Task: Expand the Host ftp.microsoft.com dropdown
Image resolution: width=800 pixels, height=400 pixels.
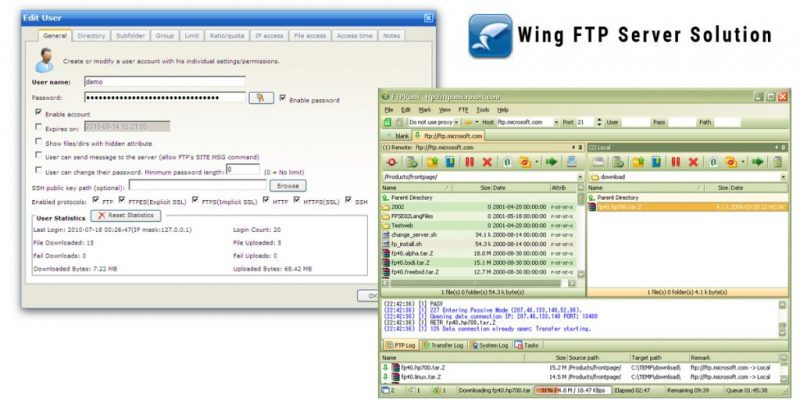Action: tap(556, 122)
